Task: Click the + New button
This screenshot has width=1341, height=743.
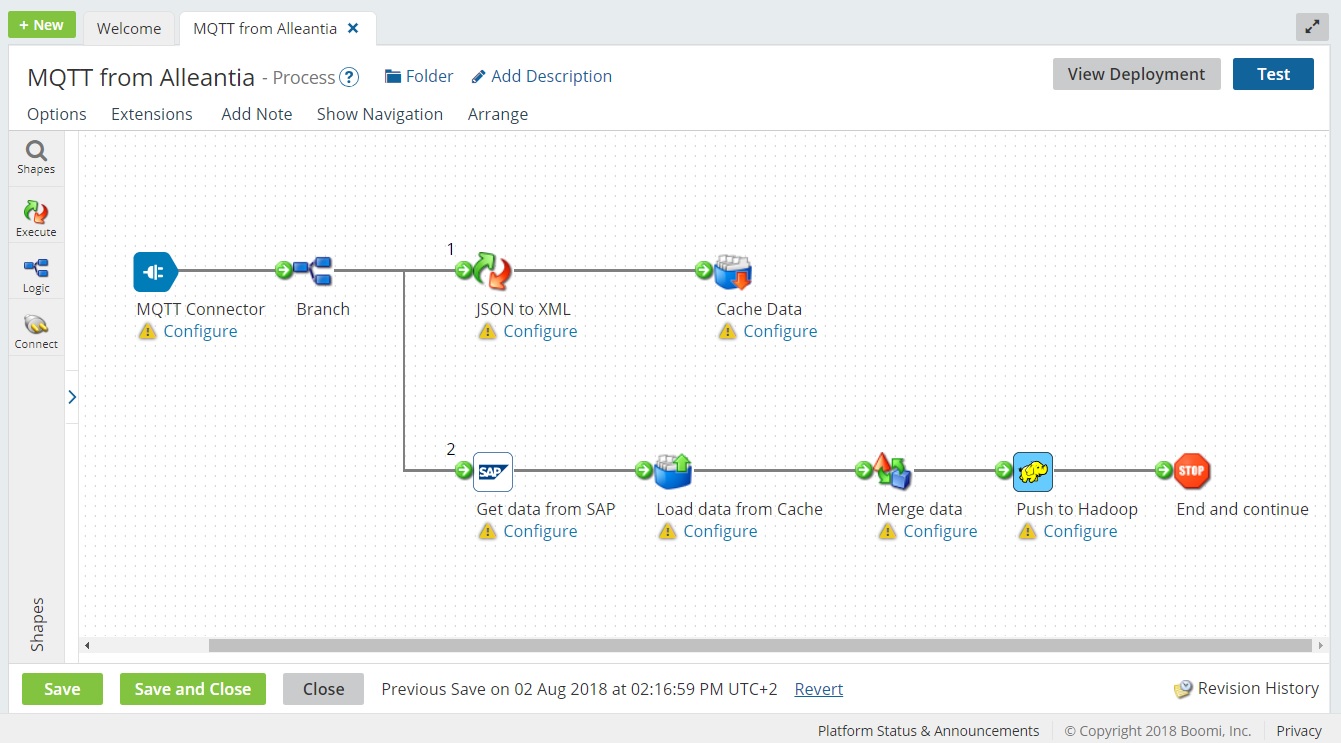Action: [42, 25]
